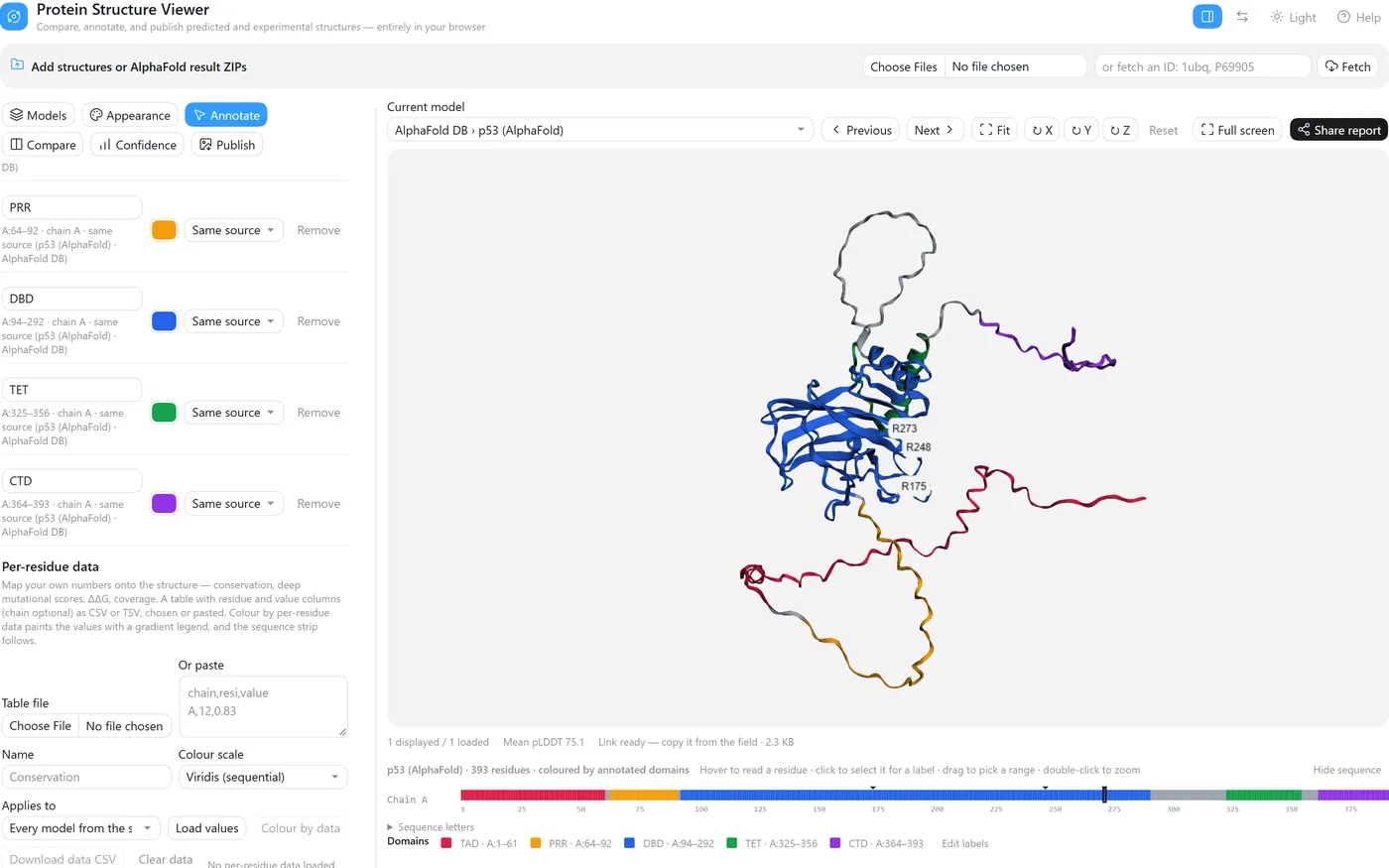This screenshot has height=868, width=1389.
Task: Open the Colour scale Viridis dropdown
Action: pyautogui.click(x=263, y=777)
